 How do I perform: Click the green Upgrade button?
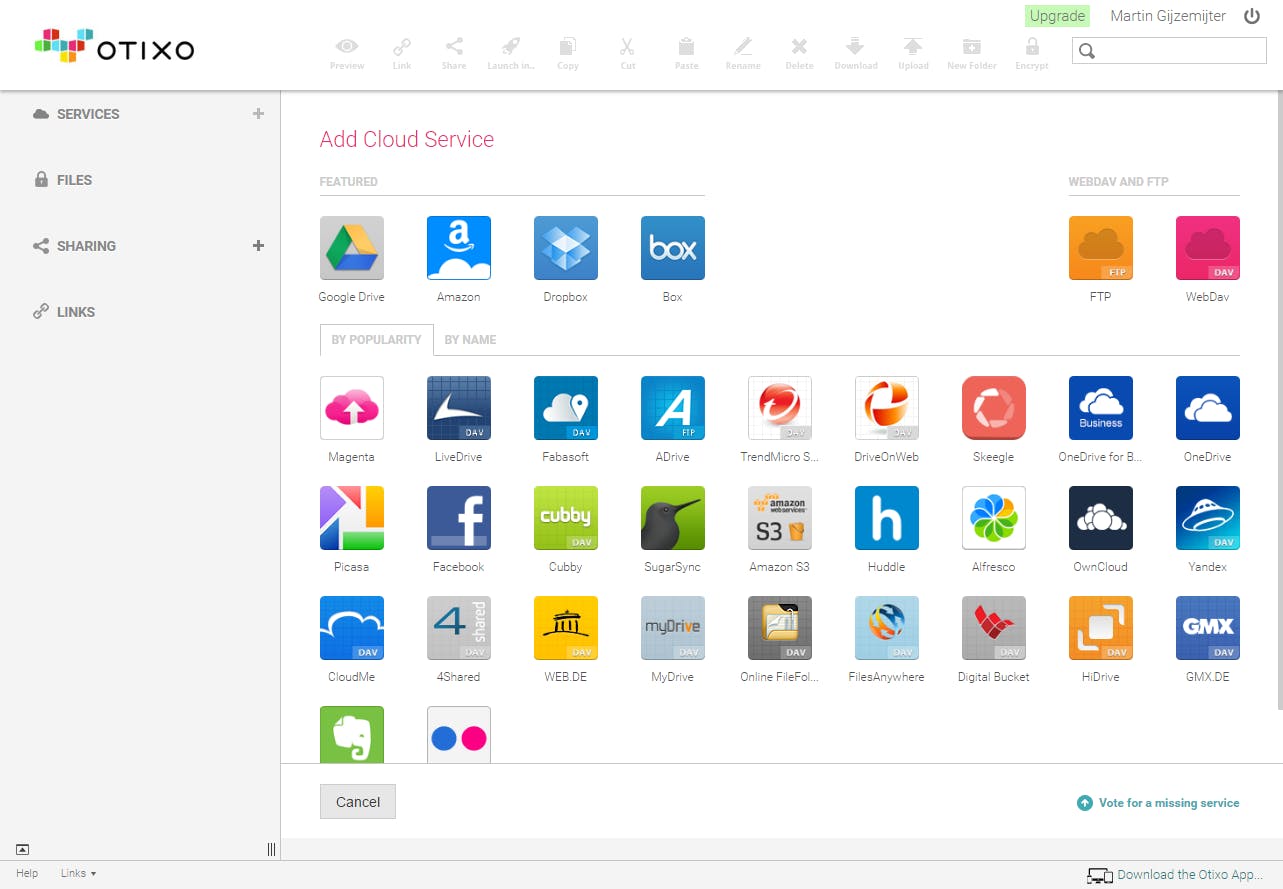click(1057, 16)
